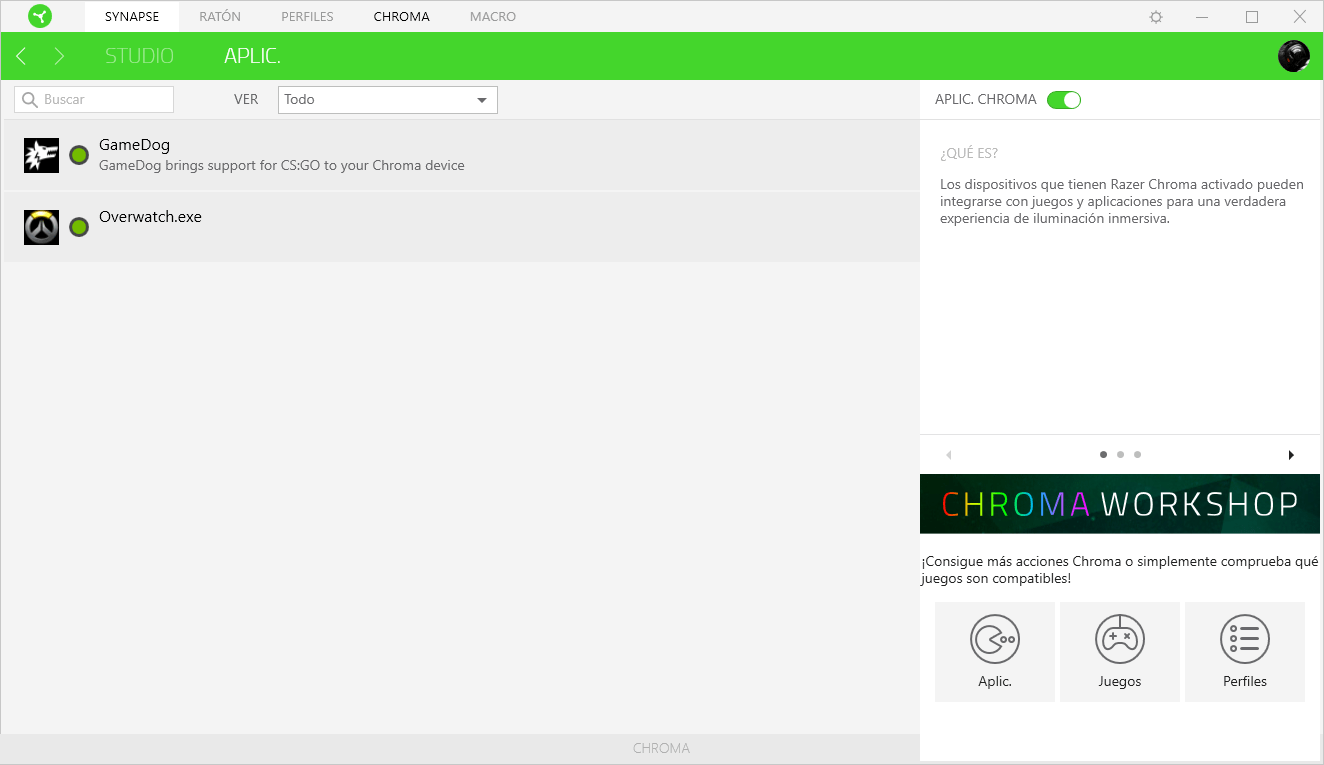Open the settings gear icon
1324x765 pixels.
[1156, 17]
